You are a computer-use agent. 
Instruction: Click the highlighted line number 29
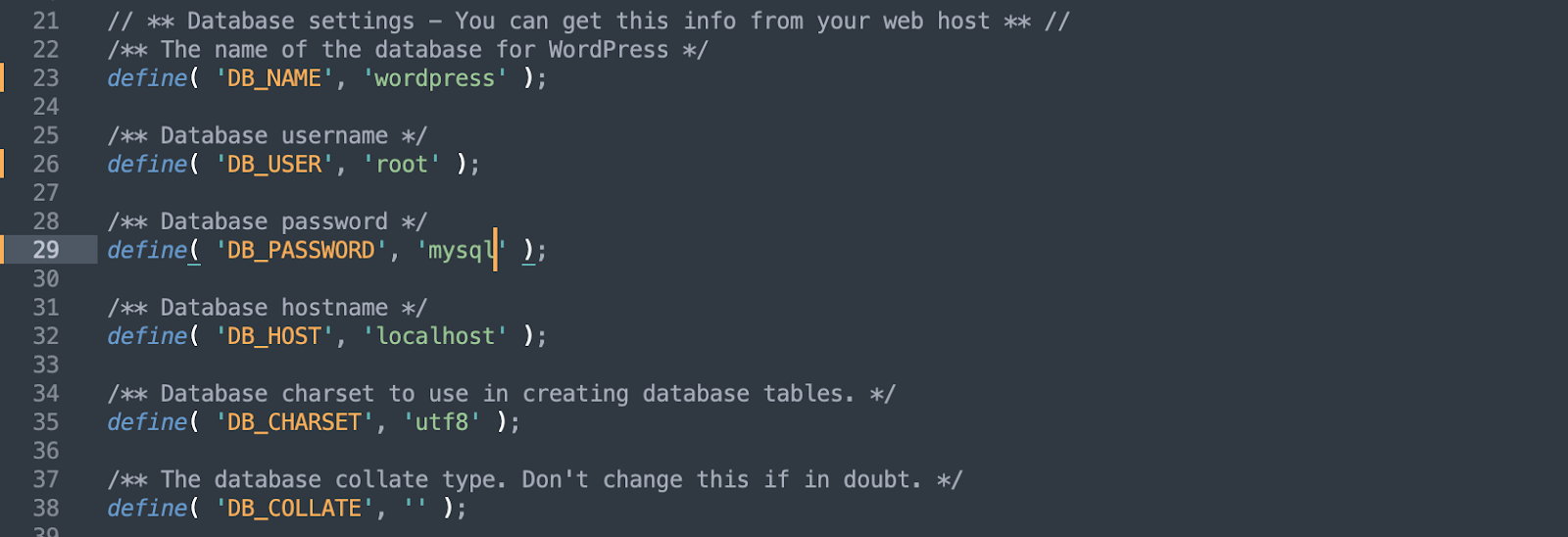coord(46,250)
